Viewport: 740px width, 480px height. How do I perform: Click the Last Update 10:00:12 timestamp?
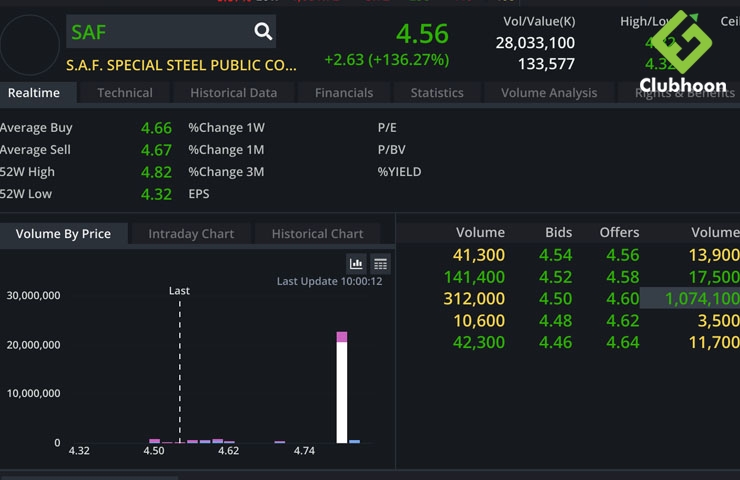click(x=329, y=281)
